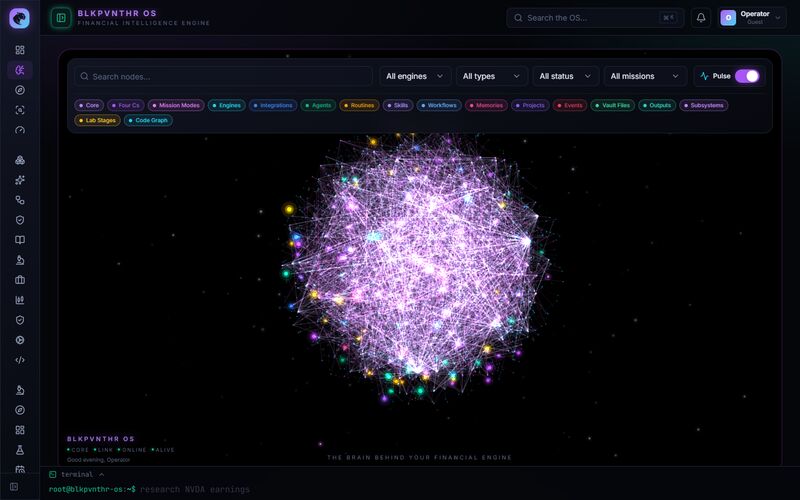The height and width of the screenshot is (500, 800).
Task: Toggle the Vault Files filter chip
Action: click(613, 106)
